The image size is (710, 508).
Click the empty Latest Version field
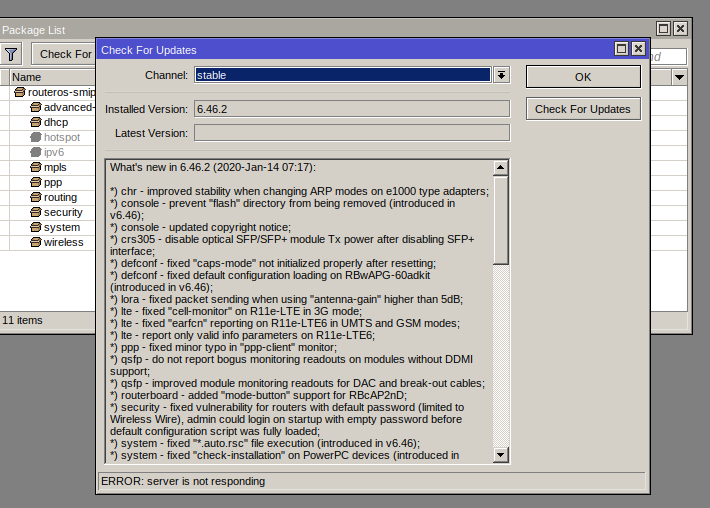pyautogui.click(x=352, y=133)
